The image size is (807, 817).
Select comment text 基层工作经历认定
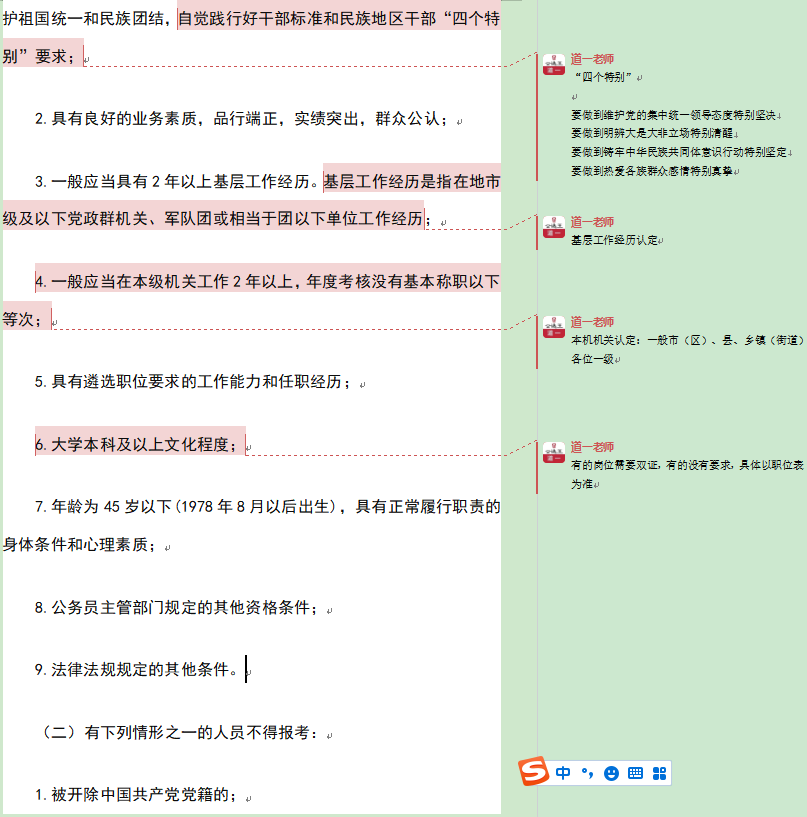tap(614, 240)
